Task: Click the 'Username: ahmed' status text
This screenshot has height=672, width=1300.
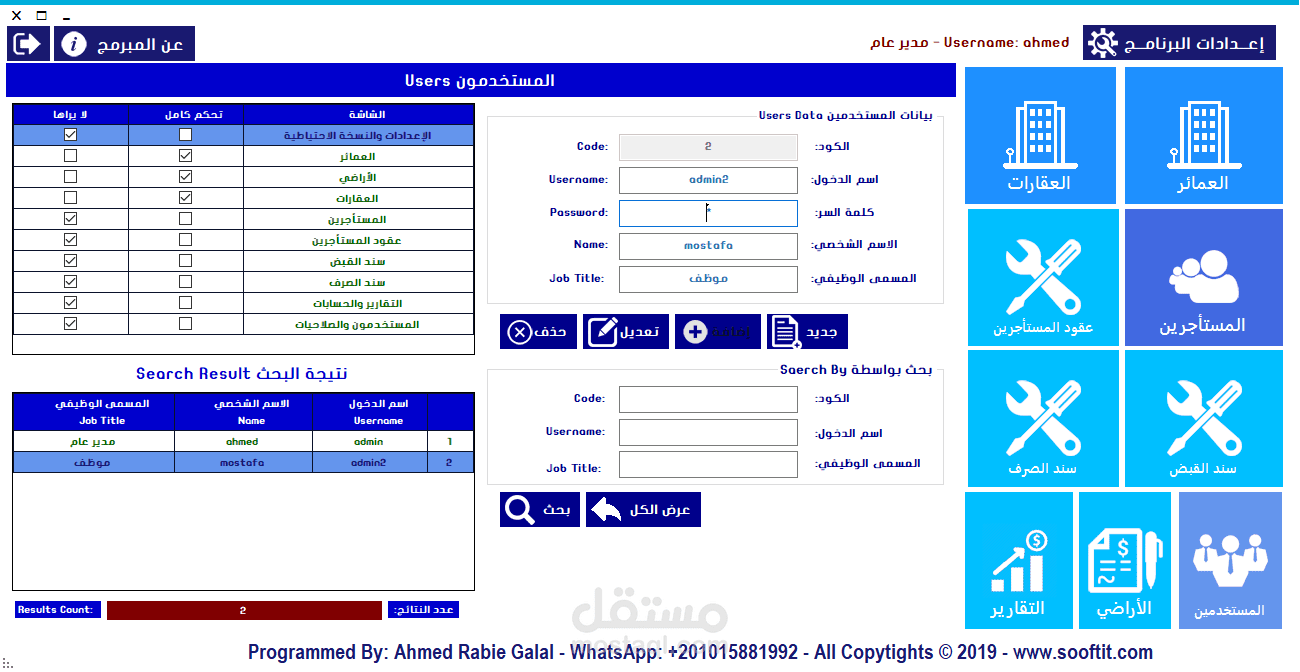Action: pos(1006,43)
